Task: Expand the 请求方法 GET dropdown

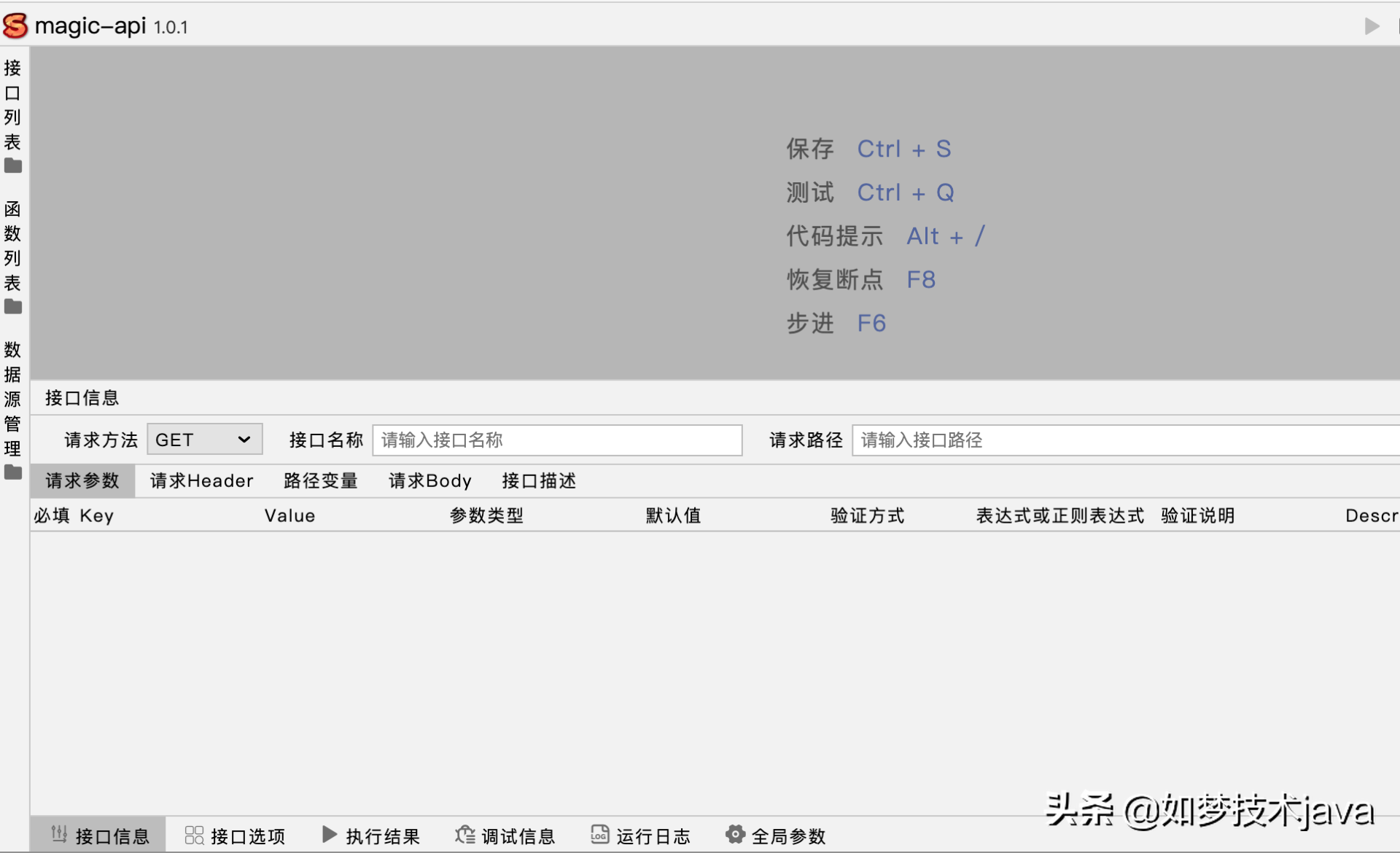Action: [x=204, y=440]
